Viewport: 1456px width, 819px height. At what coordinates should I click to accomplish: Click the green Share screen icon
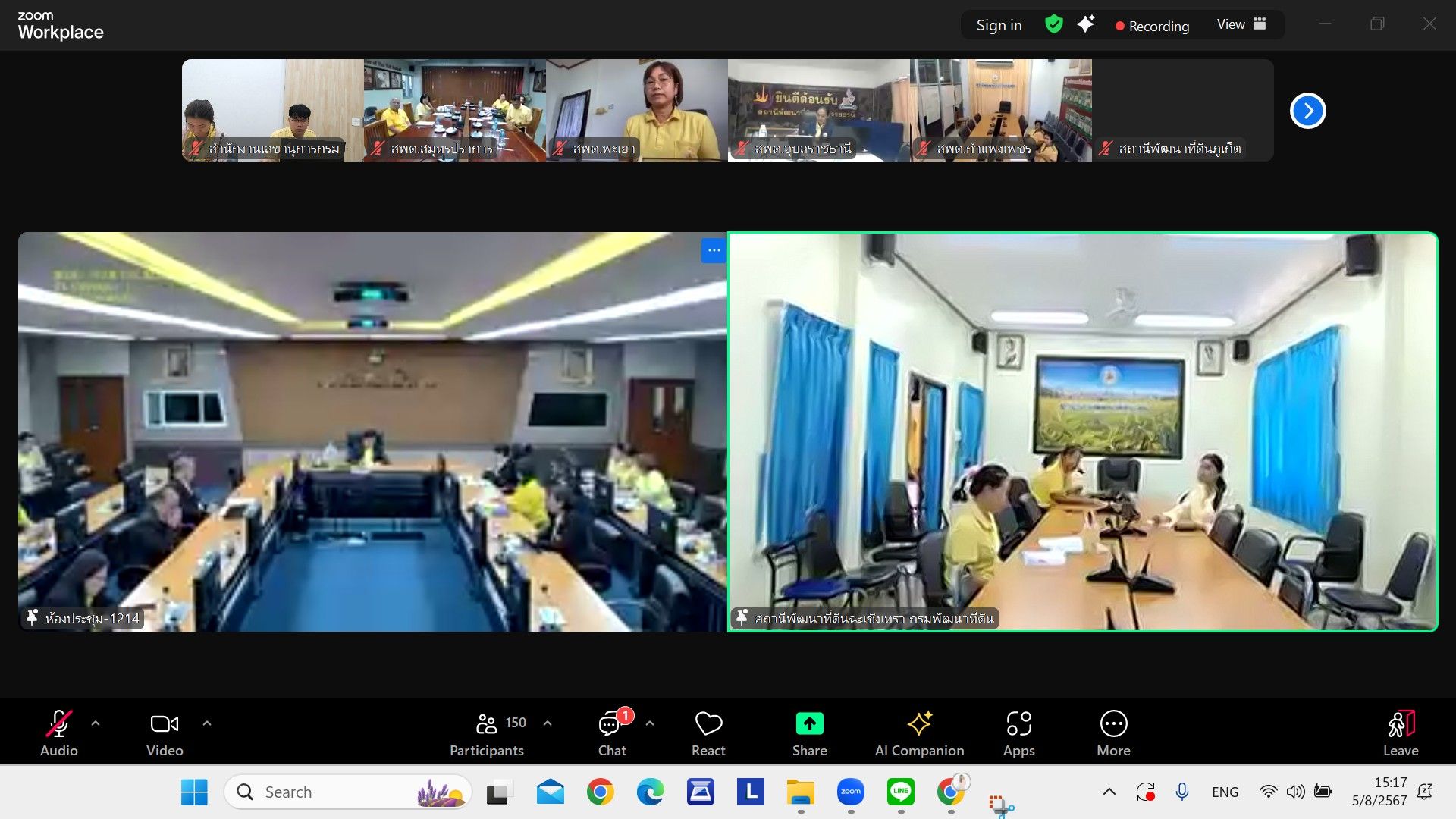[809, 724]
